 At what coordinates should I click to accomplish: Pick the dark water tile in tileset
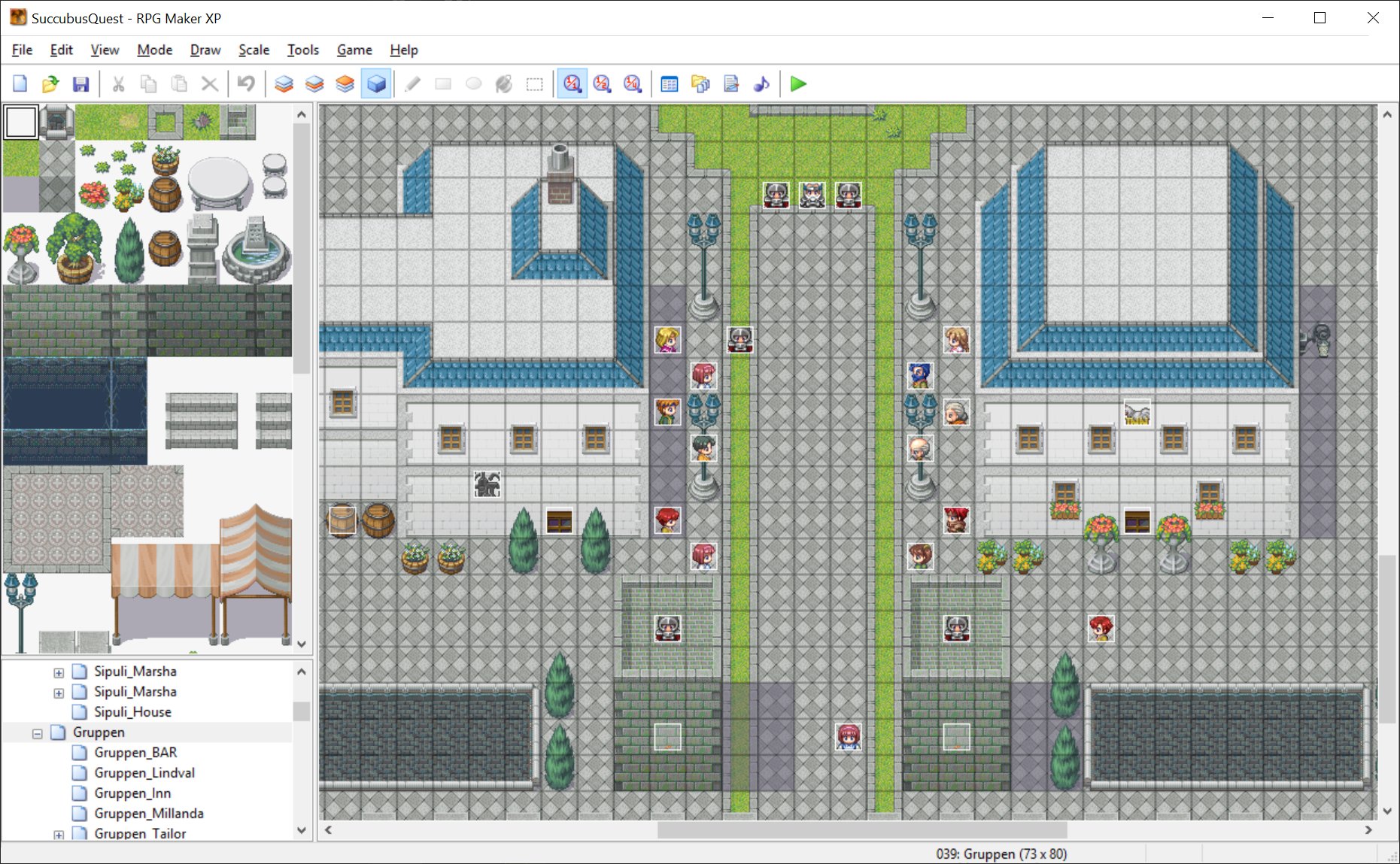pyautogui.click(x=75, y=411)
